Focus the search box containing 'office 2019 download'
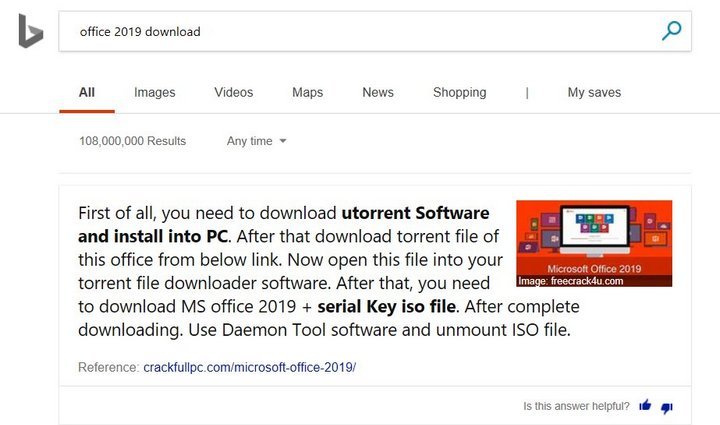 [x=350, y=31]
